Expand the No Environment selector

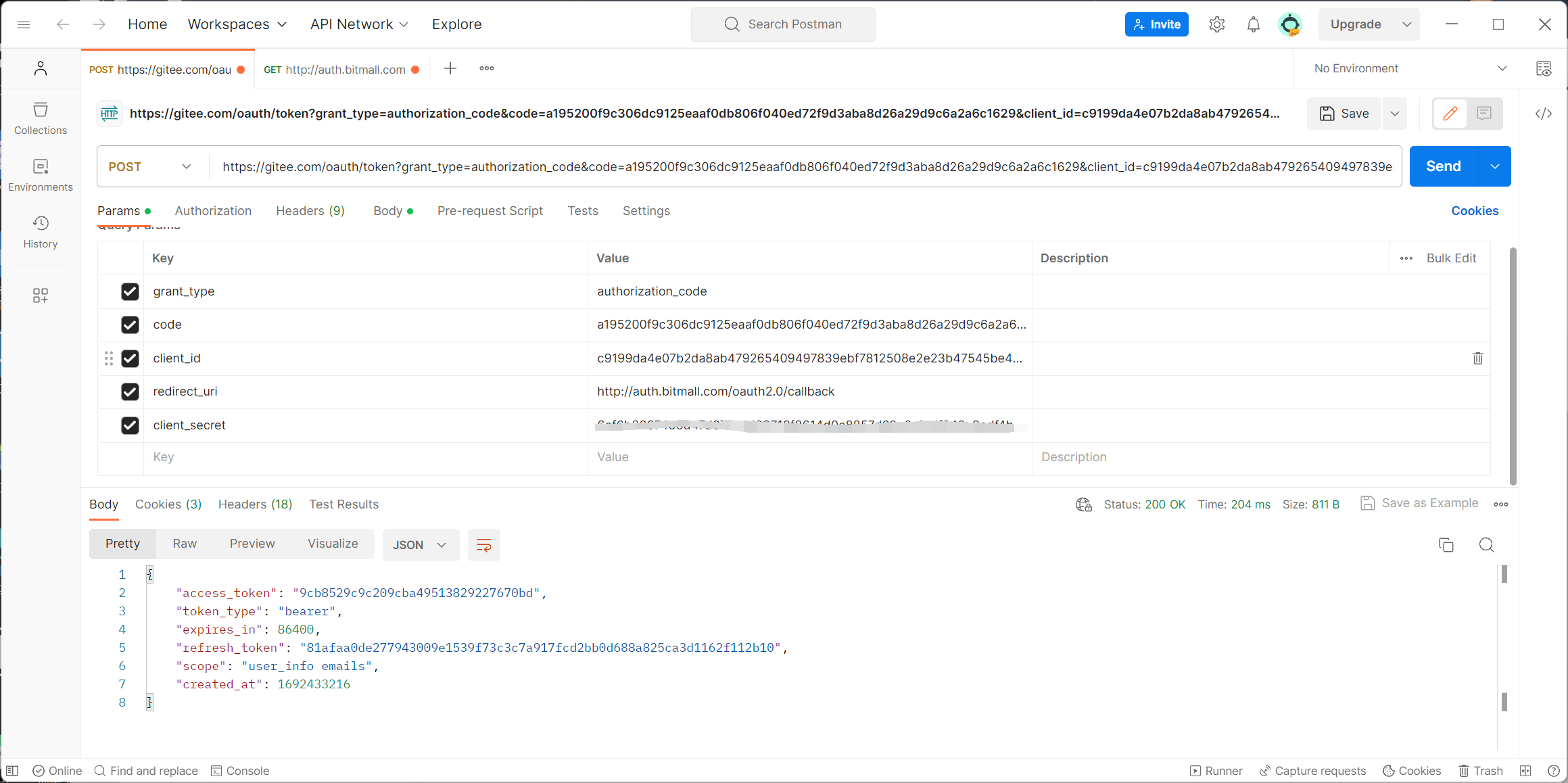[1410, 68]
